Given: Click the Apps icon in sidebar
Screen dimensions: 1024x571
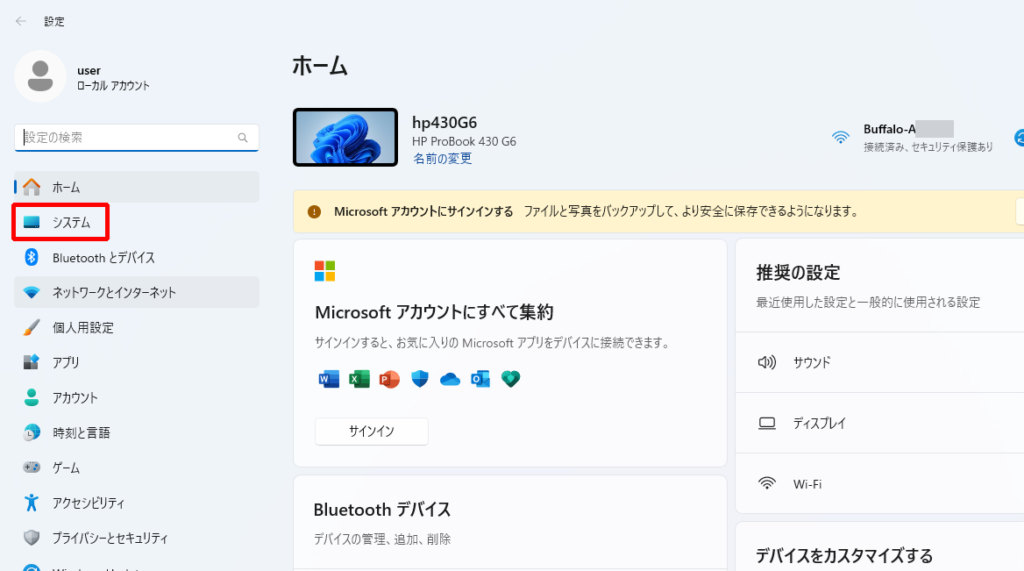Looking at the screenshot, I should click(x=31, y=362).
